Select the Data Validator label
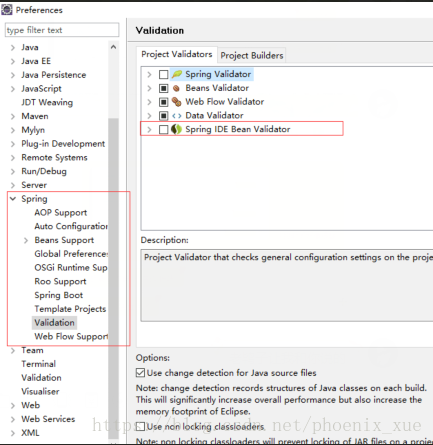The image size is (433, 445). point(214,116)
